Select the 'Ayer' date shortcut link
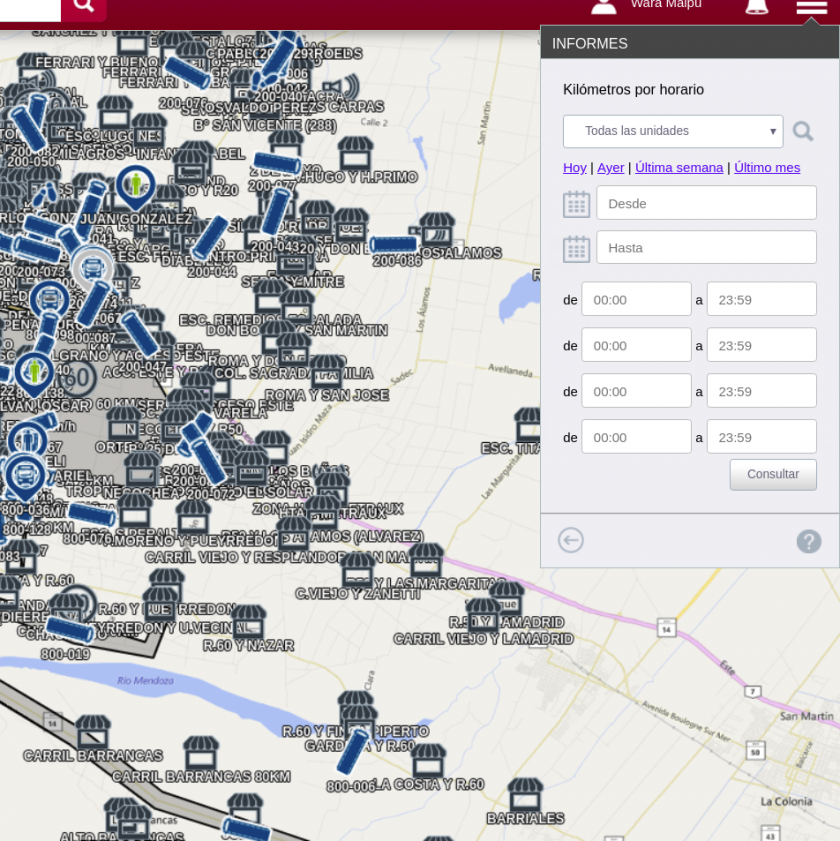The height and width of the screenshot is (841, 840). point(610,167)
